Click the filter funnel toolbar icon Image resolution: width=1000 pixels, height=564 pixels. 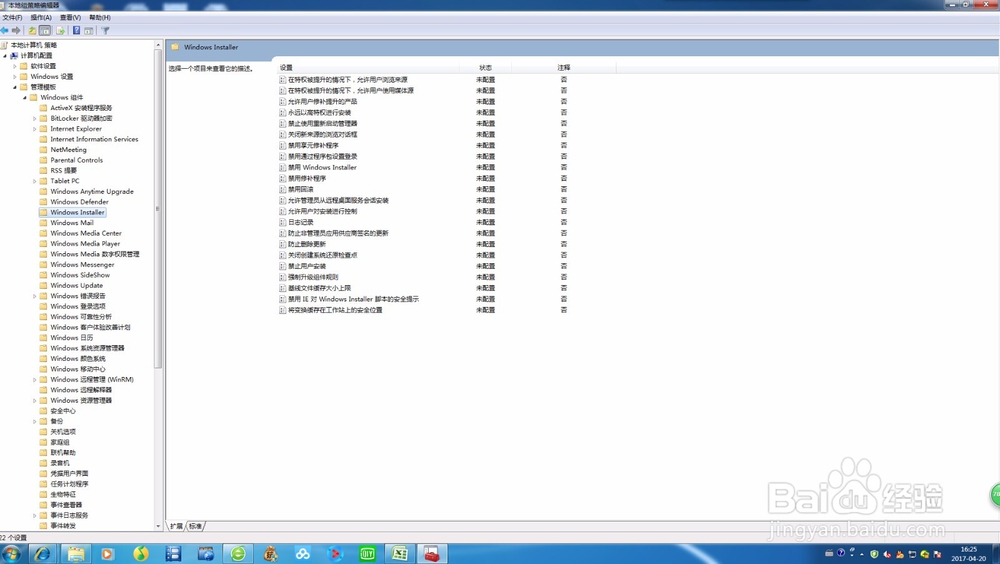(x=105, y=31)
